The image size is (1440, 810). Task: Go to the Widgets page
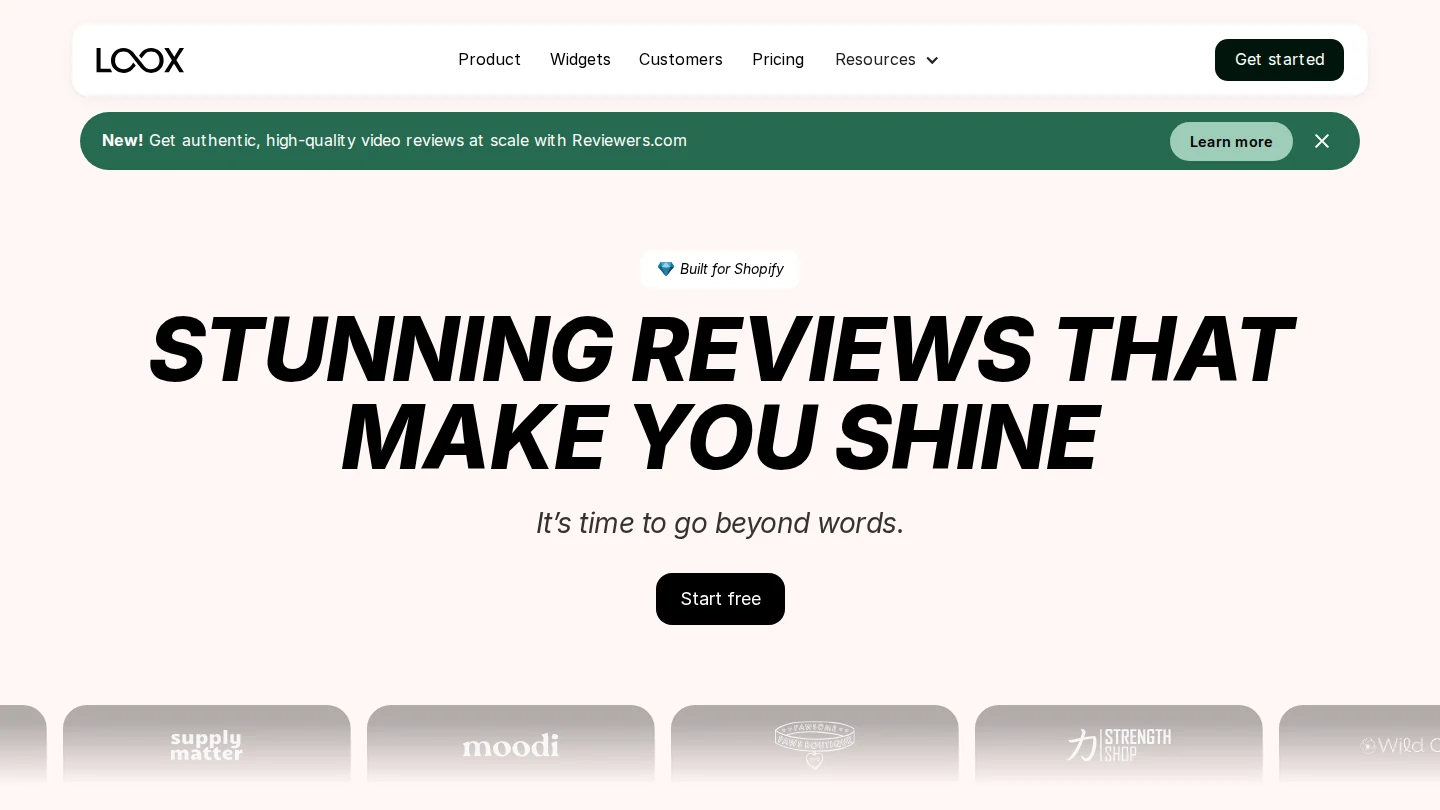coord(580,60)
